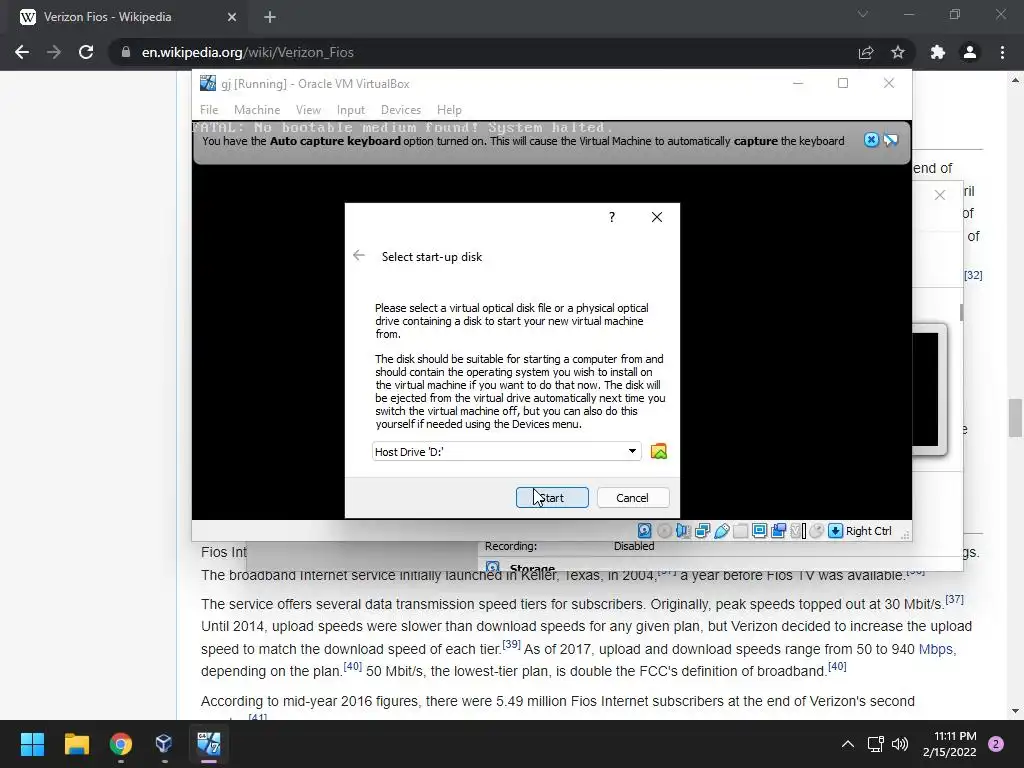
Task: Open the Host Drive 'D:' dropdown
Action: [x=507, y=451]
